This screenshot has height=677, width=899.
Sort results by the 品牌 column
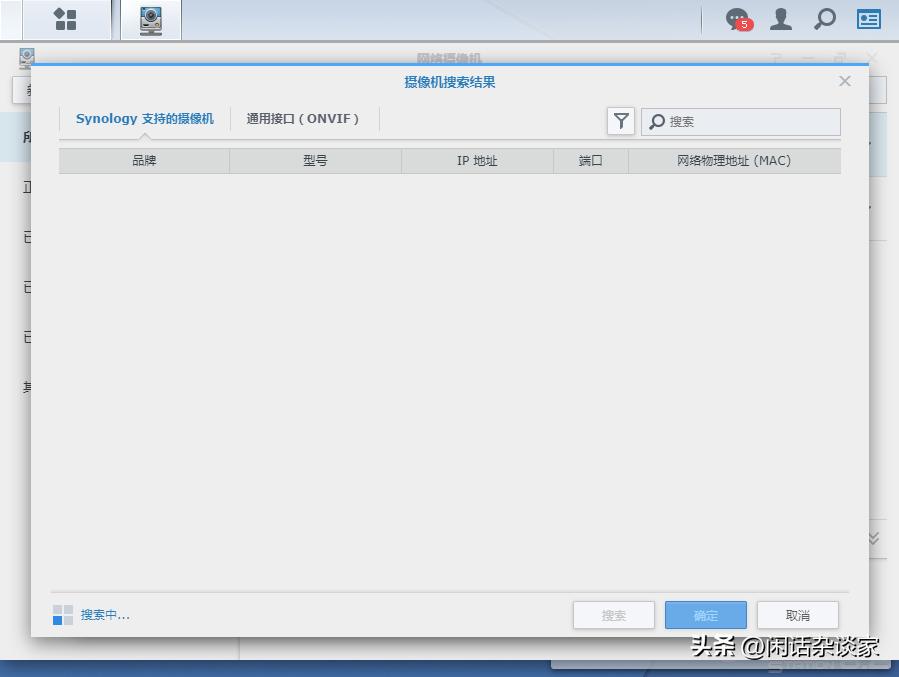coord(144,160)
